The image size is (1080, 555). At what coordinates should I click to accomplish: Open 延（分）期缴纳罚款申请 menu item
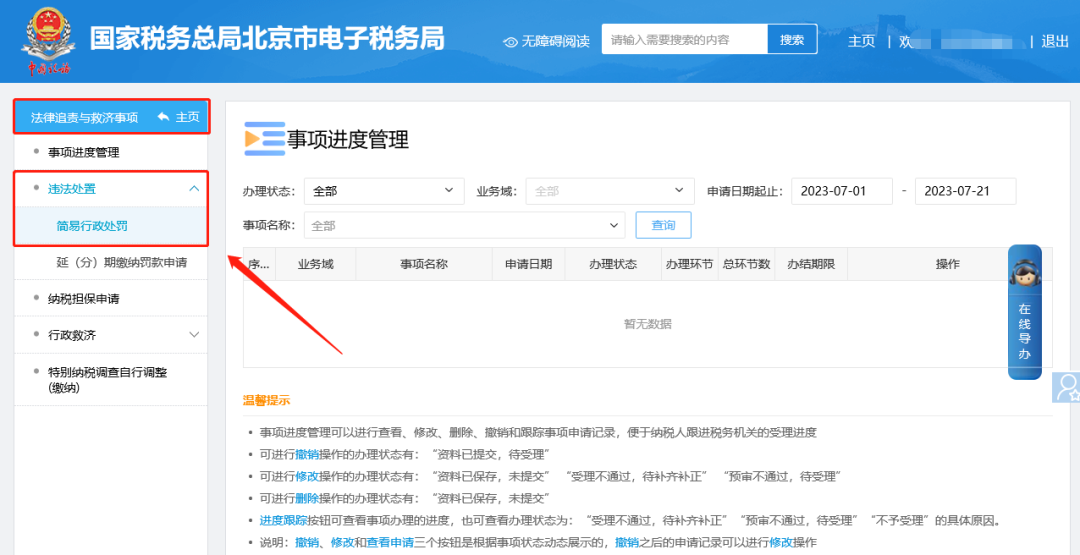120,263
